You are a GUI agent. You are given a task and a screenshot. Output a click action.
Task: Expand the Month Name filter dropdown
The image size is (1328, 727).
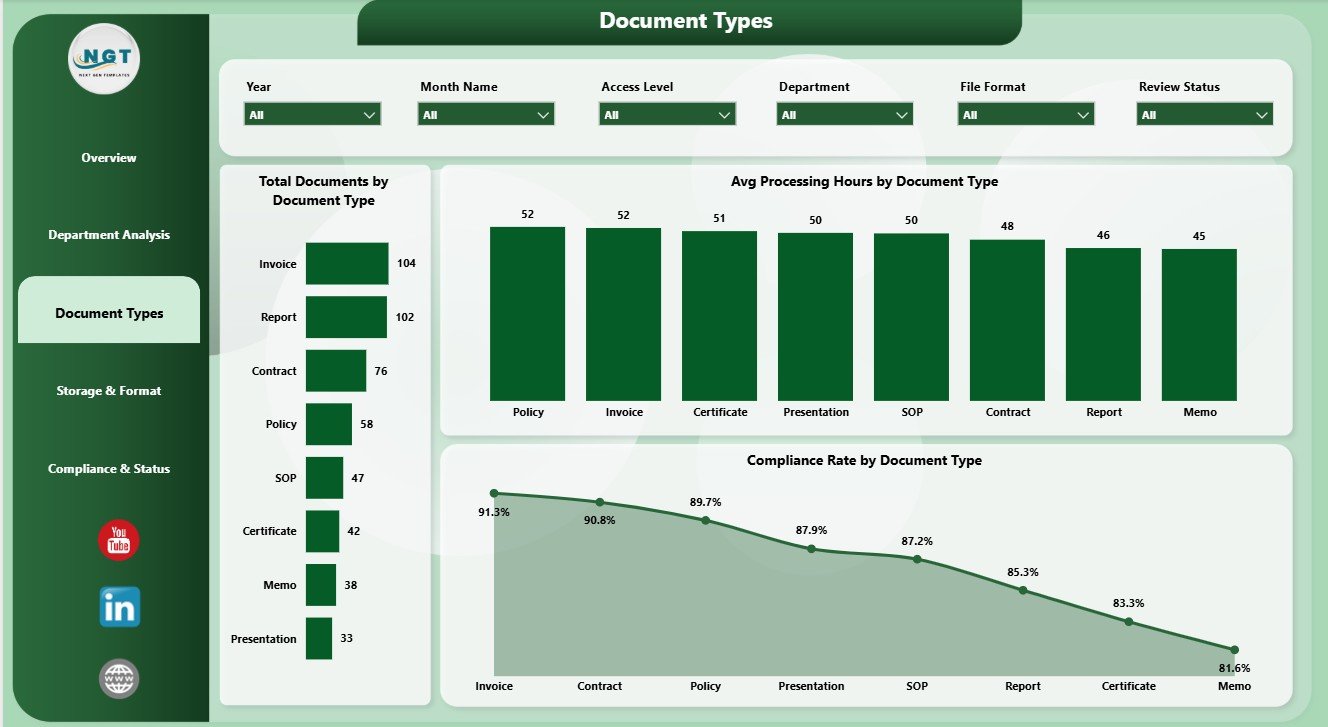(486, 115)
